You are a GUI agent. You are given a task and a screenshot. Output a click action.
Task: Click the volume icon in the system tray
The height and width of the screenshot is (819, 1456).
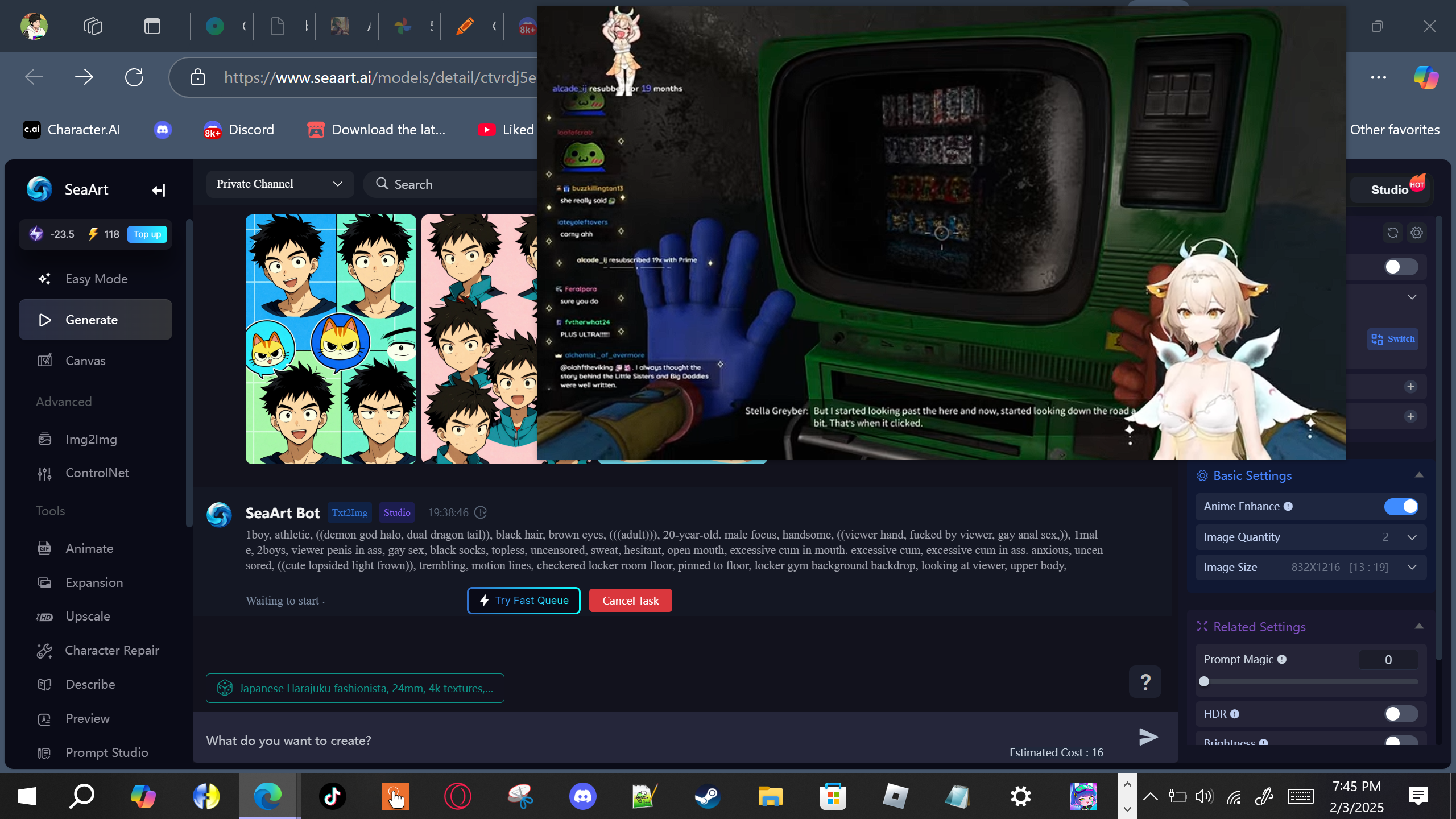pos(1203,796)
